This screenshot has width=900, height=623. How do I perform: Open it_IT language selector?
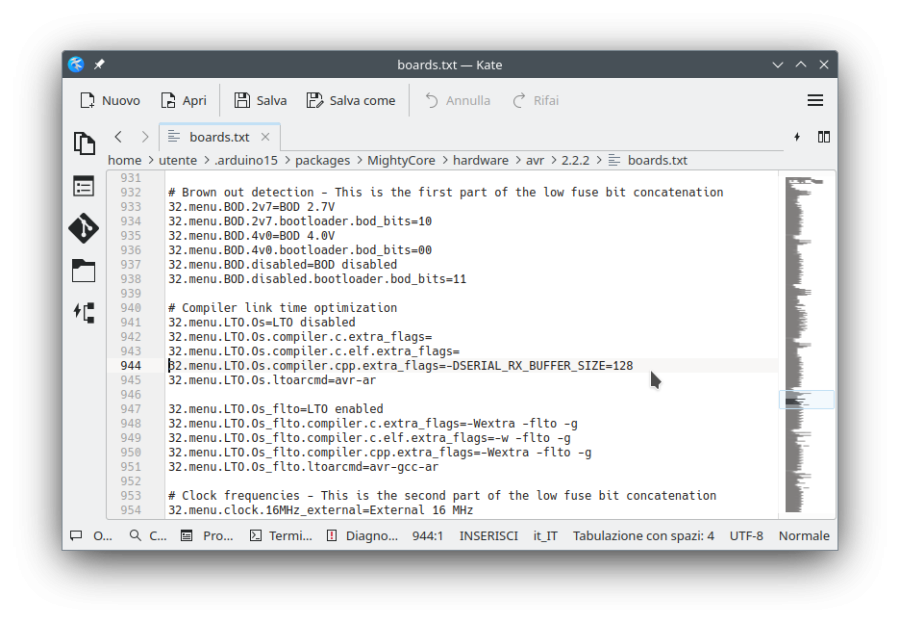(545, 536)
